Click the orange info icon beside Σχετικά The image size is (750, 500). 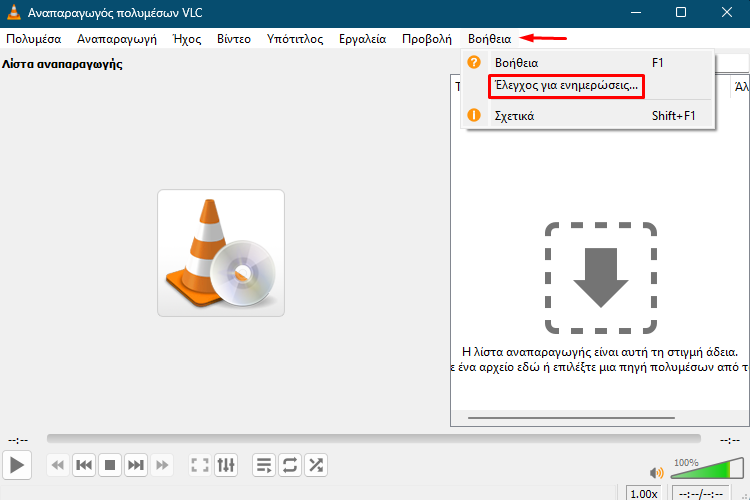pos(474,115)
